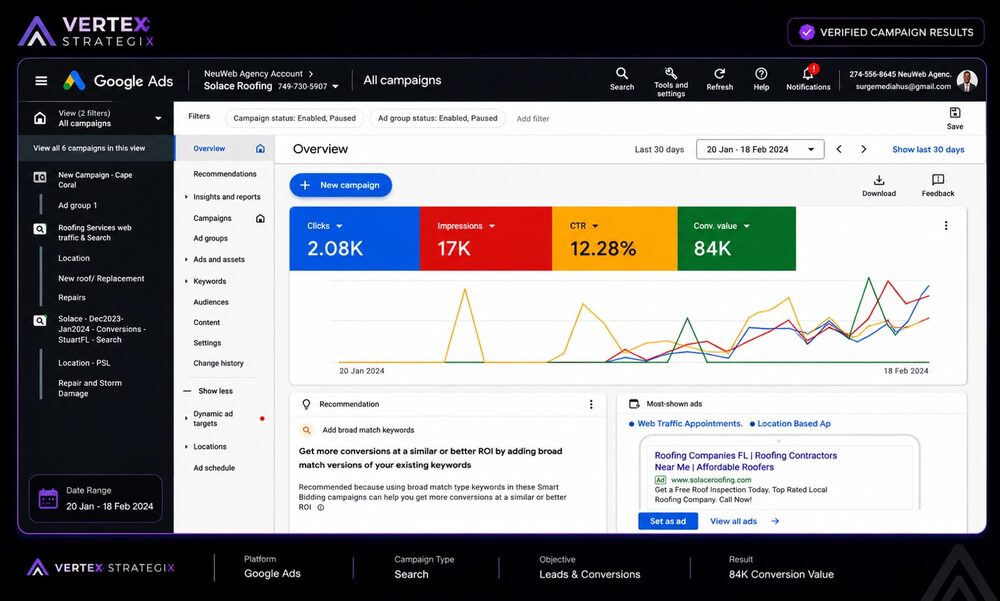Expand Ads and assets section

pos(186,260)
